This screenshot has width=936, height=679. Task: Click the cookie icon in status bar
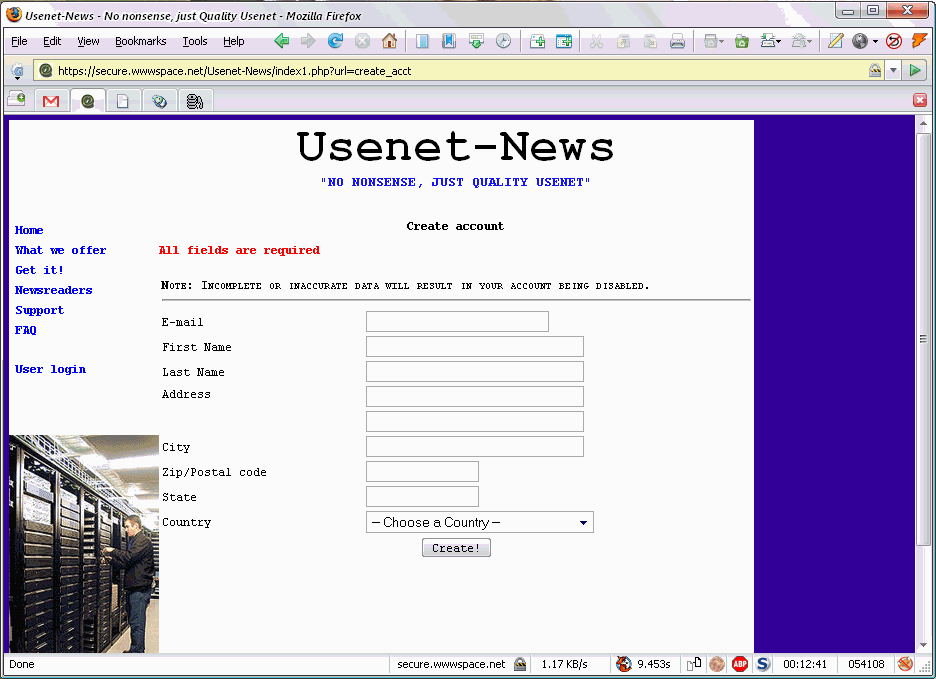tap(717, 664)
